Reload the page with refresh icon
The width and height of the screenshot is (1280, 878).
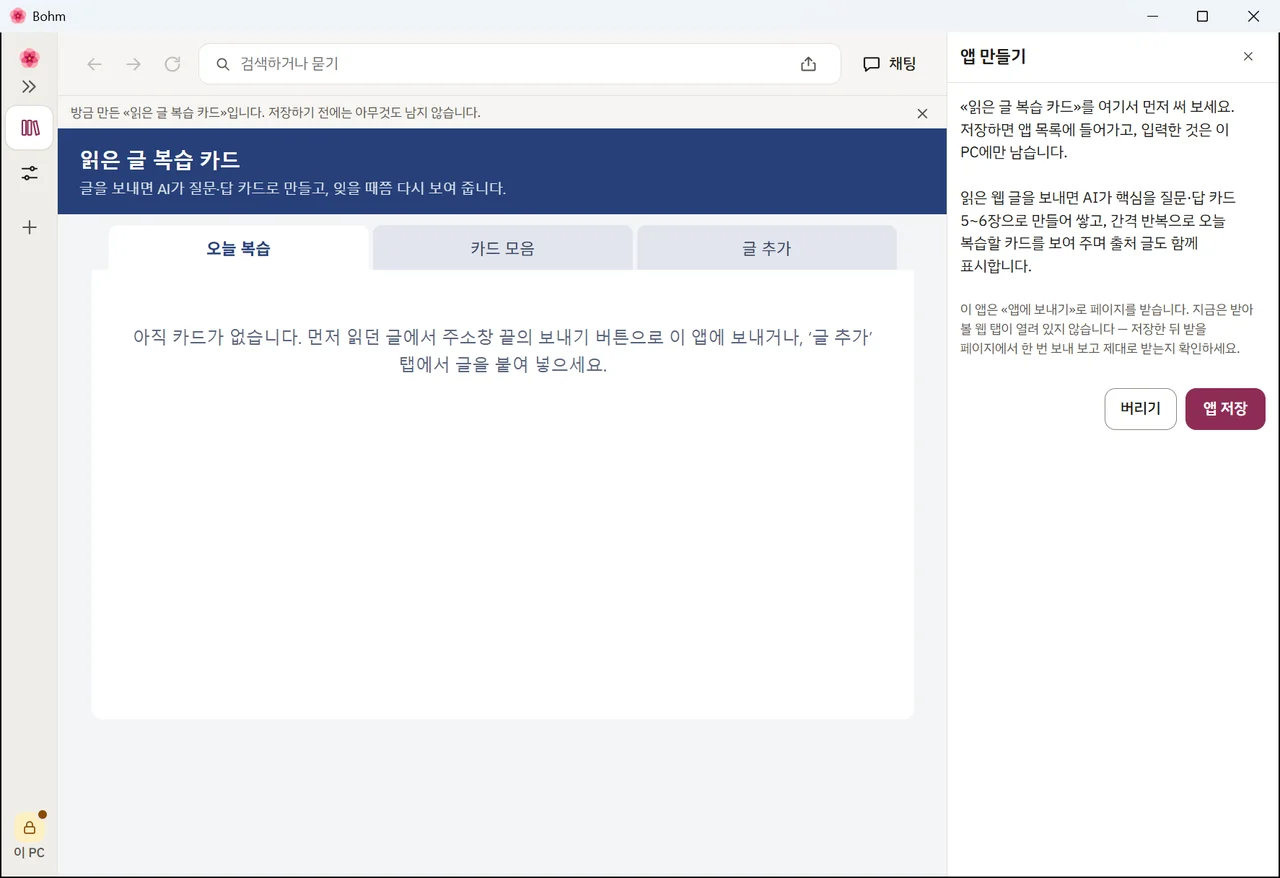pos(172,64)
